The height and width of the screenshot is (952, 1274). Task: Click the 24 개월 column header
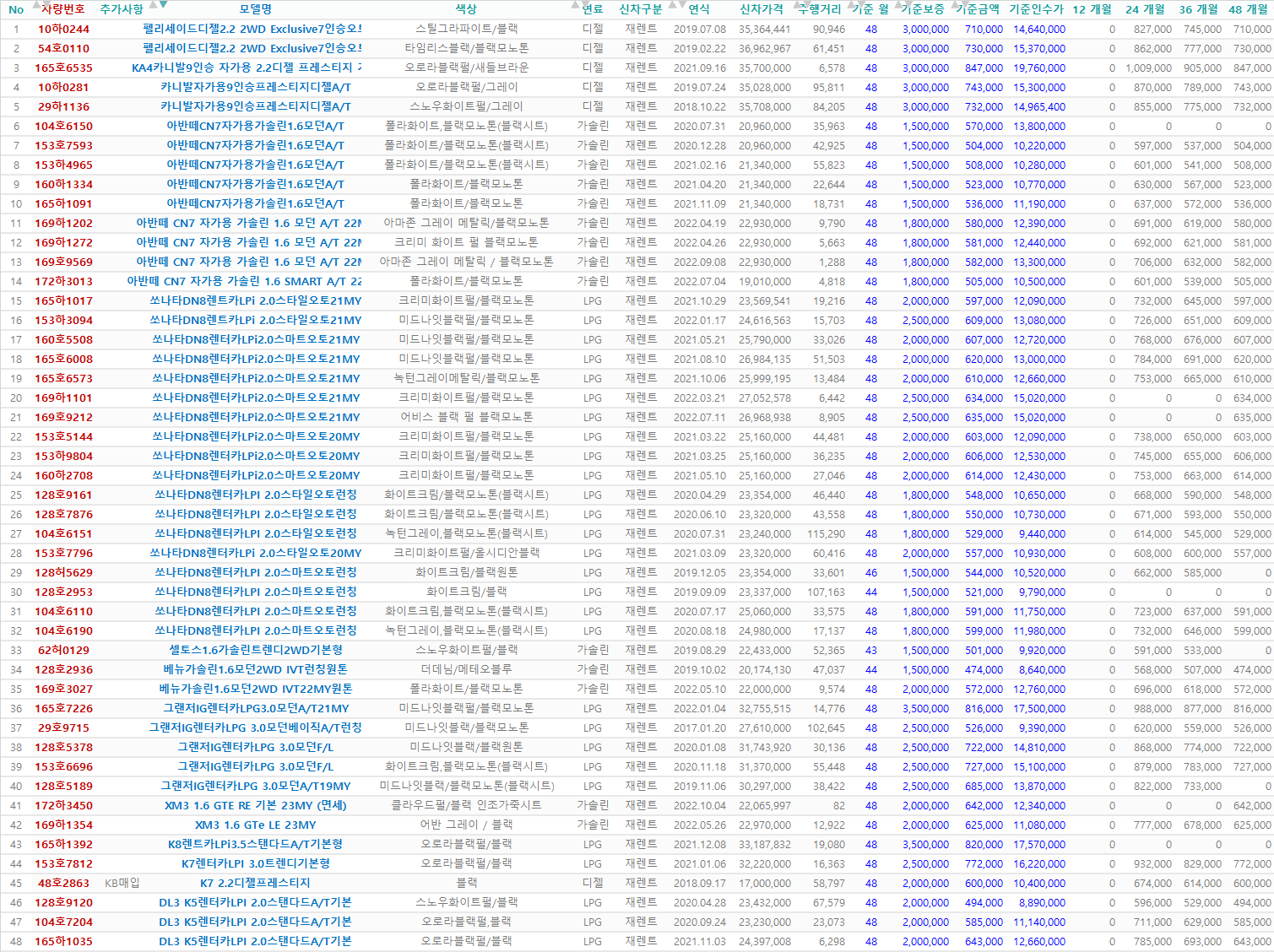[1145, 9]
